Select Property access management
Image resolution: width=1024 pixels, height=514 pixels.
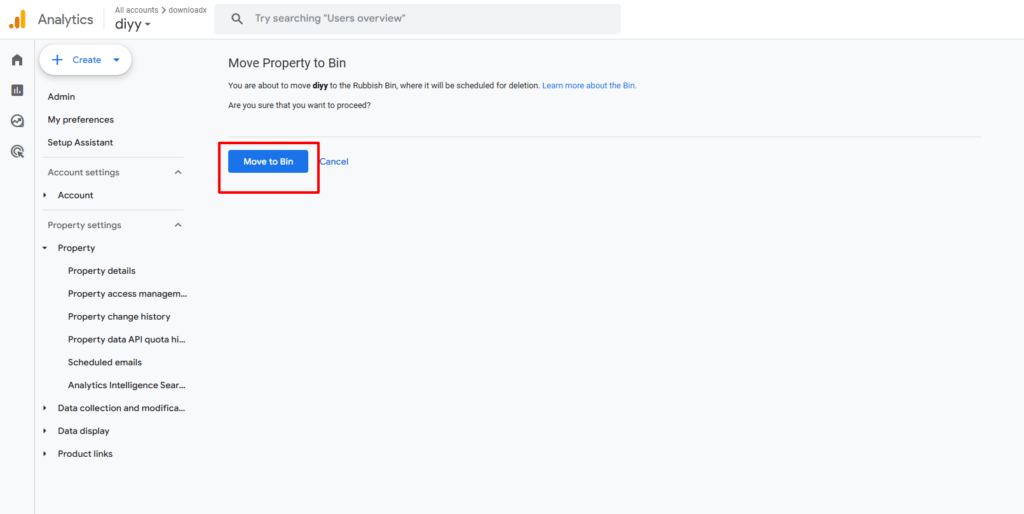tap(127, 294)
